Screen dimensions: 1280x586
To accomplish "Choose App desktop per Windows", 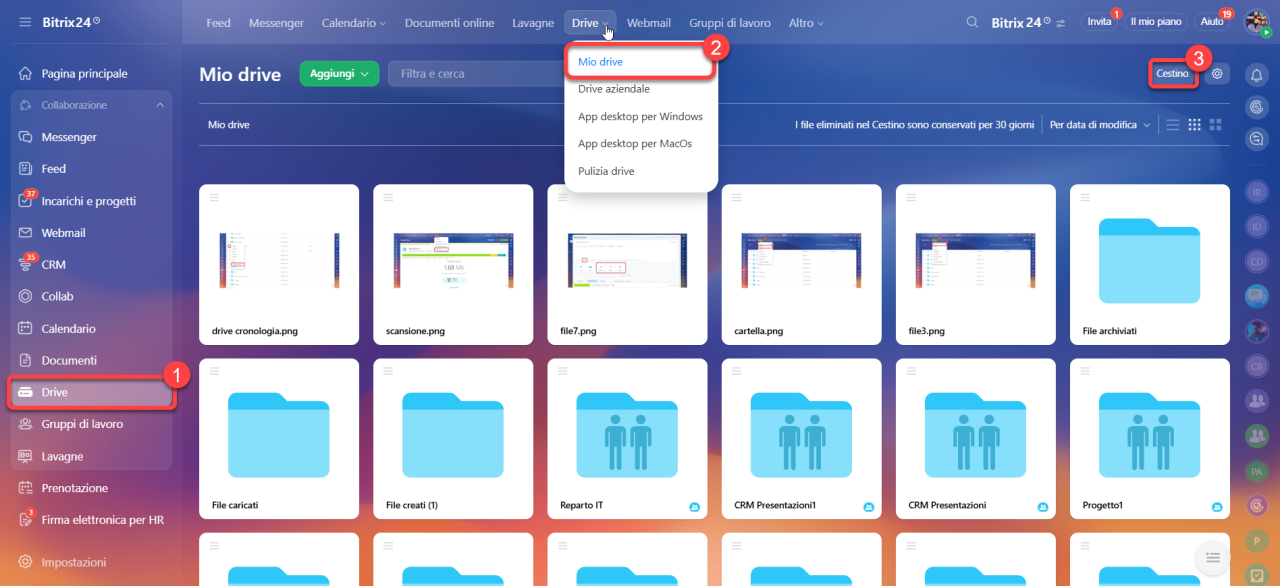I will click(x=640, y=117).
